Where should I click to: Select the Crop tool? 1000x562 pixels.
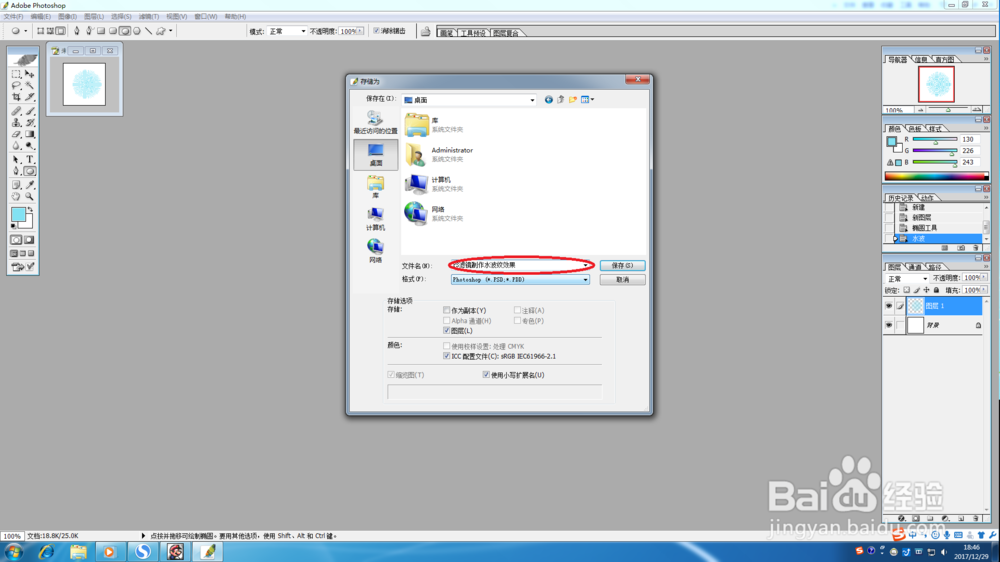(x=17, y=97)
